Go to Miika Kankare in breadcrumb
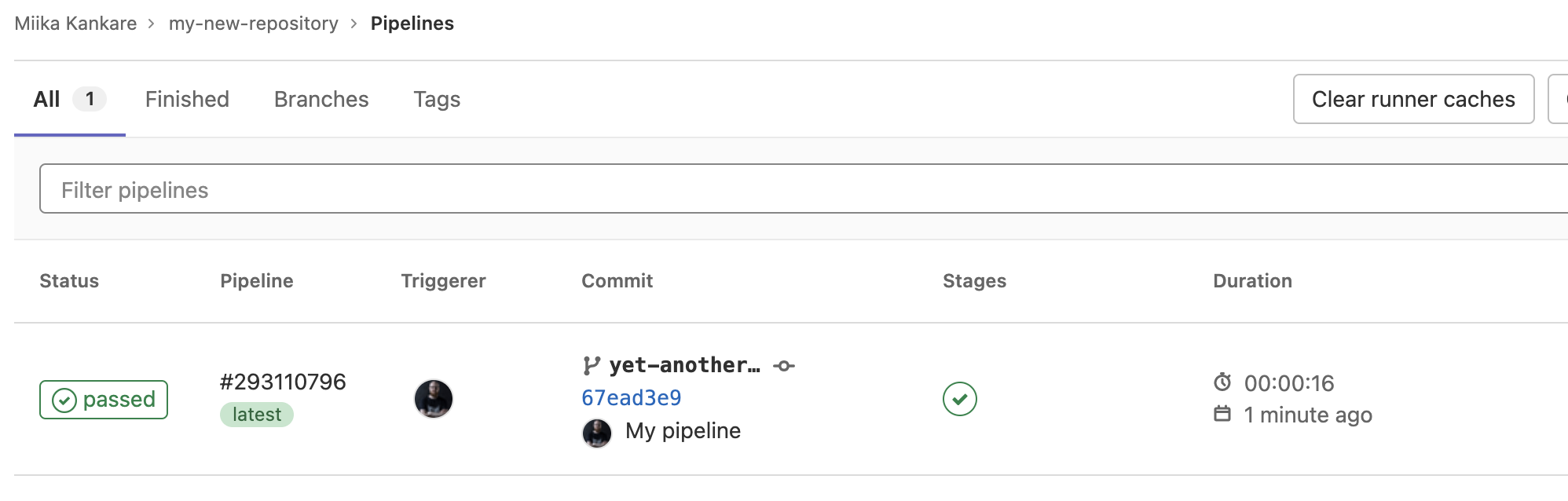1568x501 pixels. coord(75,24)
